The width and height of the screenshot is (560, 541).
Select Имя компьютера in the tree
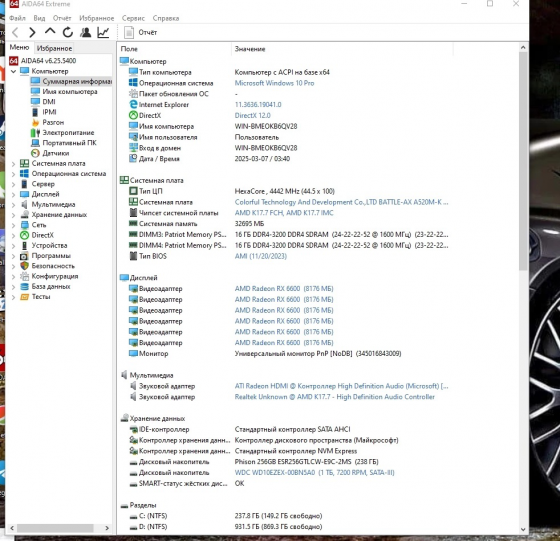tap(70, 92)
